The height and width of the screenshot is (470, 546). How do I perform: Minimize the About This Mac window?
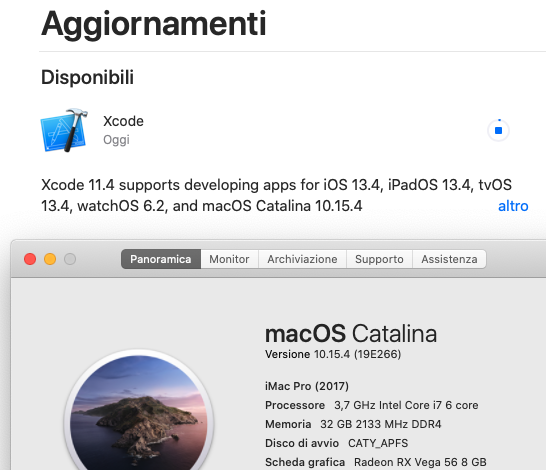(50, 259)
